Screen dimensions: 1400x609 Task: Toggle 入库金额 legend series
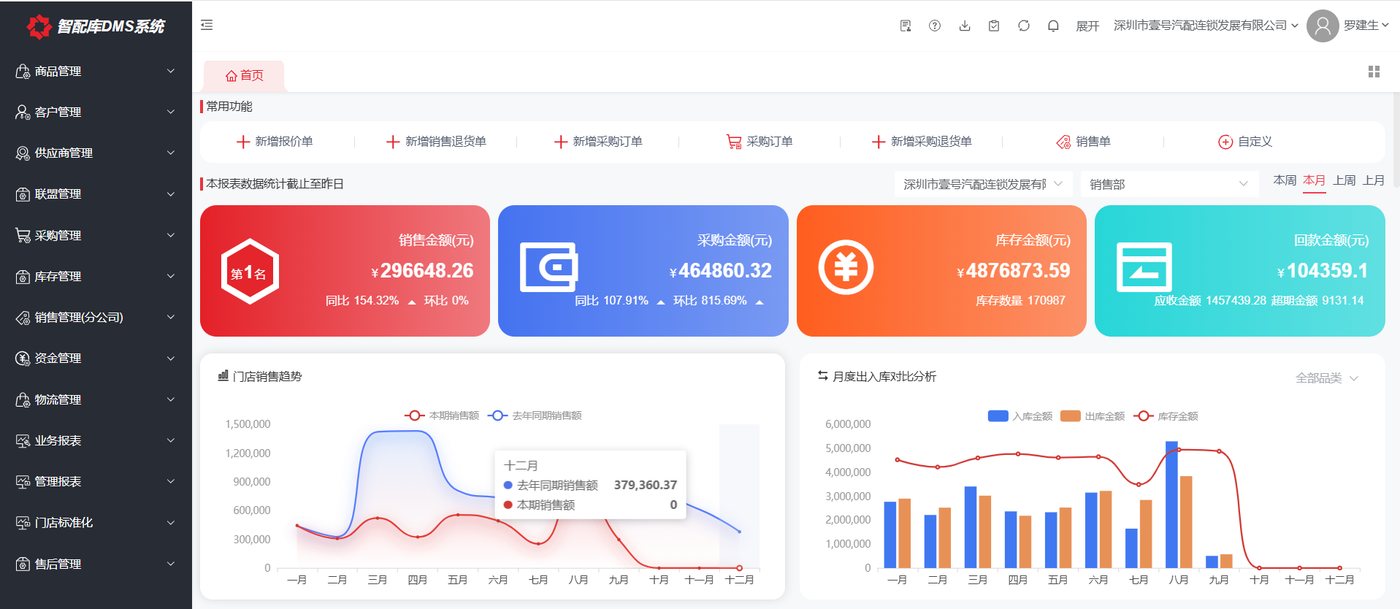click(x=1020, y=416)
